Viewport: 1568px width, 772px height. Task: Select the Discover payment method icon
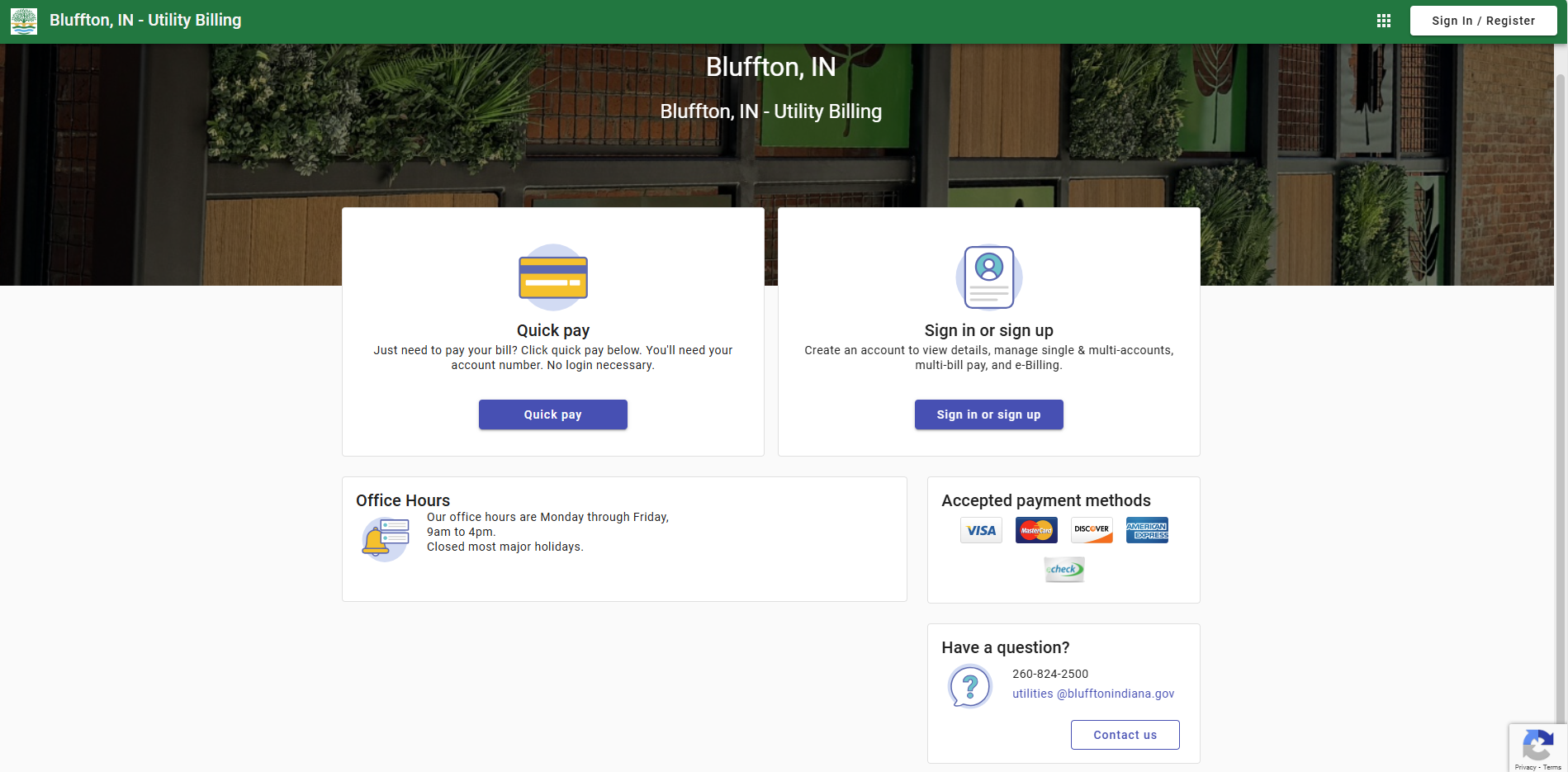pos(1092,530)
